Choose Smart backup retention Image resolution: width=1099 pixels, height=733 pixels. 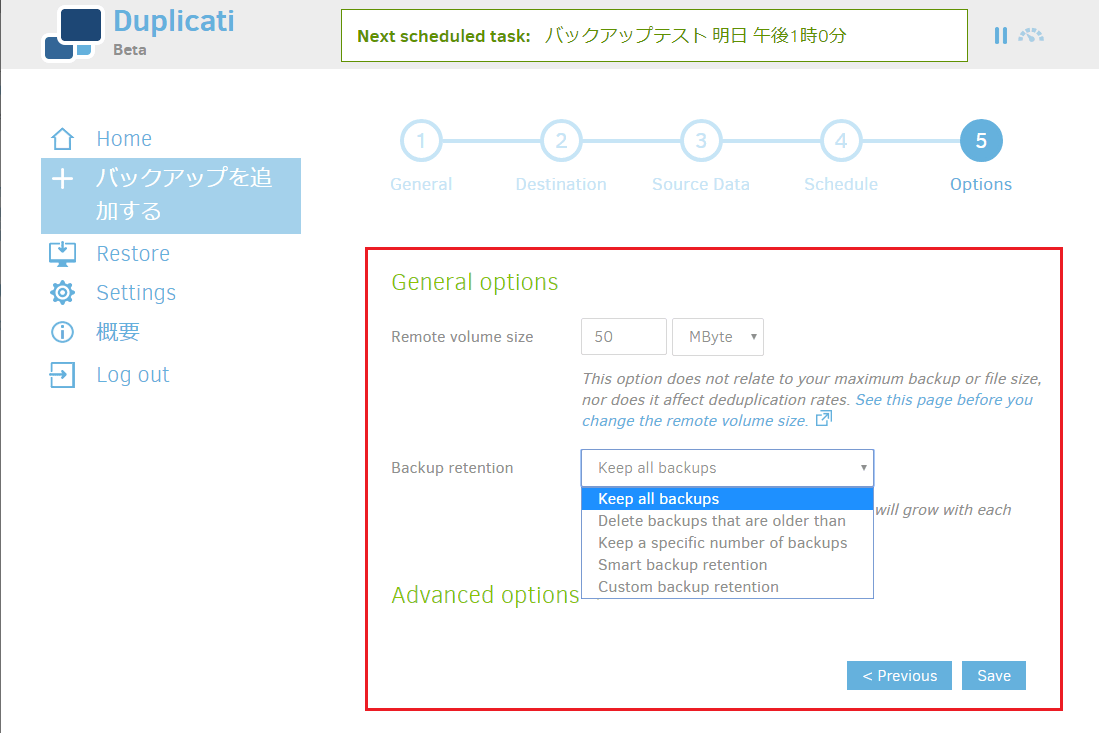[728, 565]
